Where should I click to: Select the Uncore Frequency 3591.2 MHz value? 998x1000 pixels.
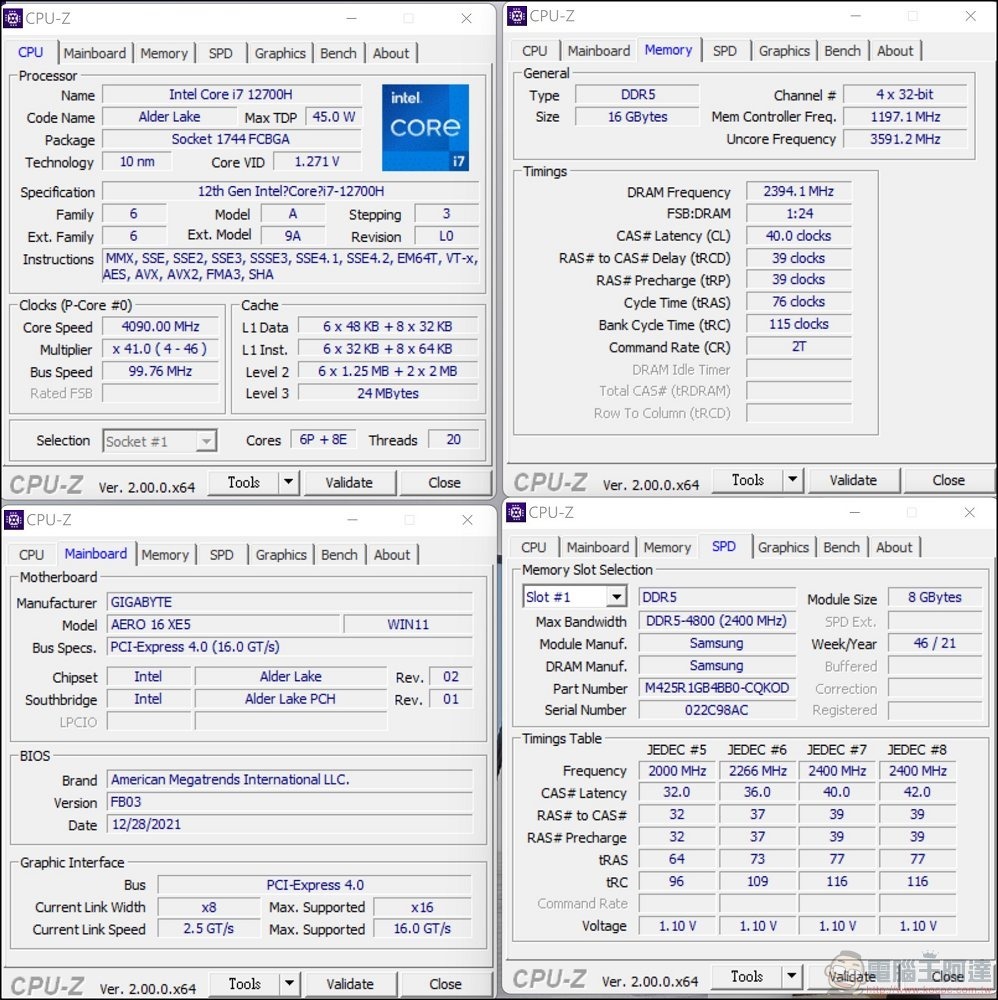pyautogui.click(x=905, y=139)
